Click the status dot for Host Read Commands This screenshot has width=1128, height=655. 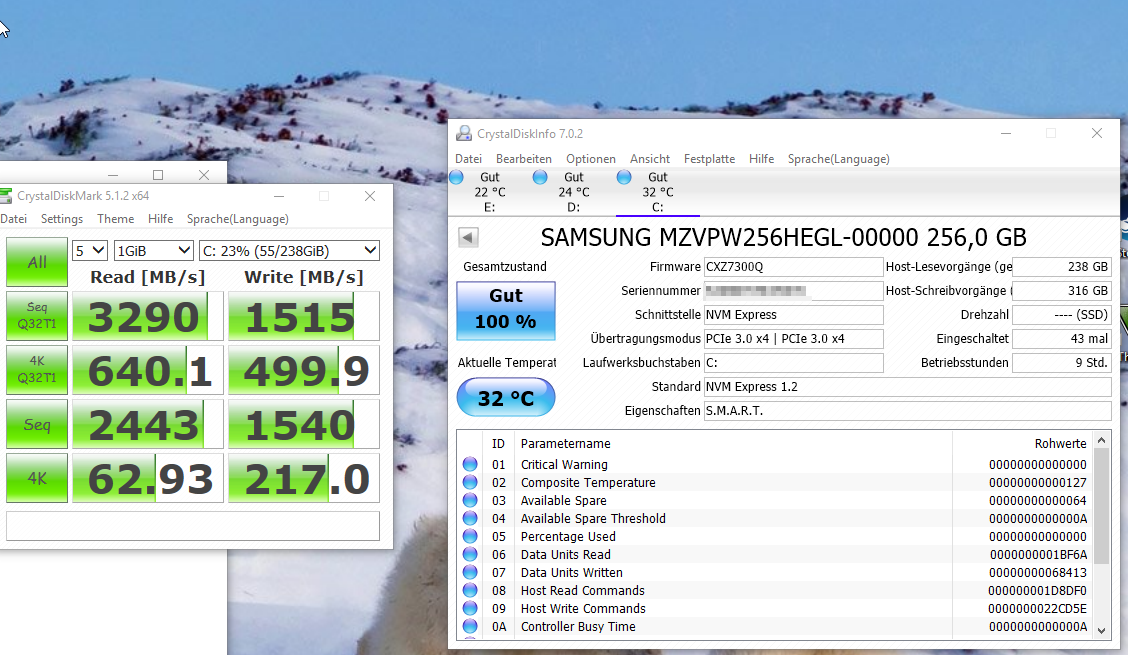470,590
